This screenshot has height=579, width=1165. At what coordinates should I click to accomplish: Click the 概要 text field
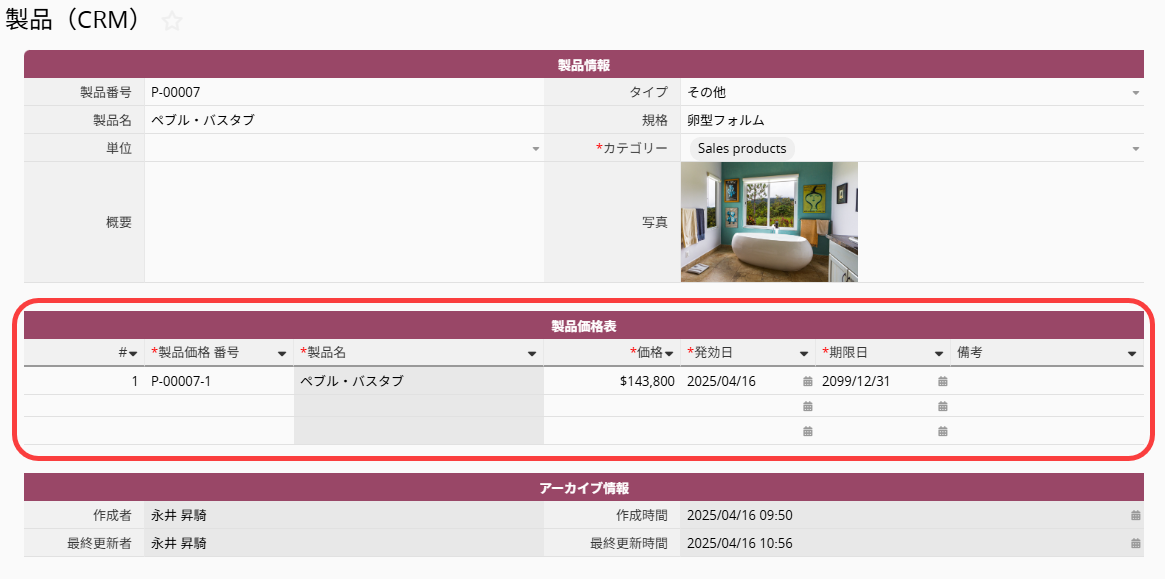click(344, 222)
